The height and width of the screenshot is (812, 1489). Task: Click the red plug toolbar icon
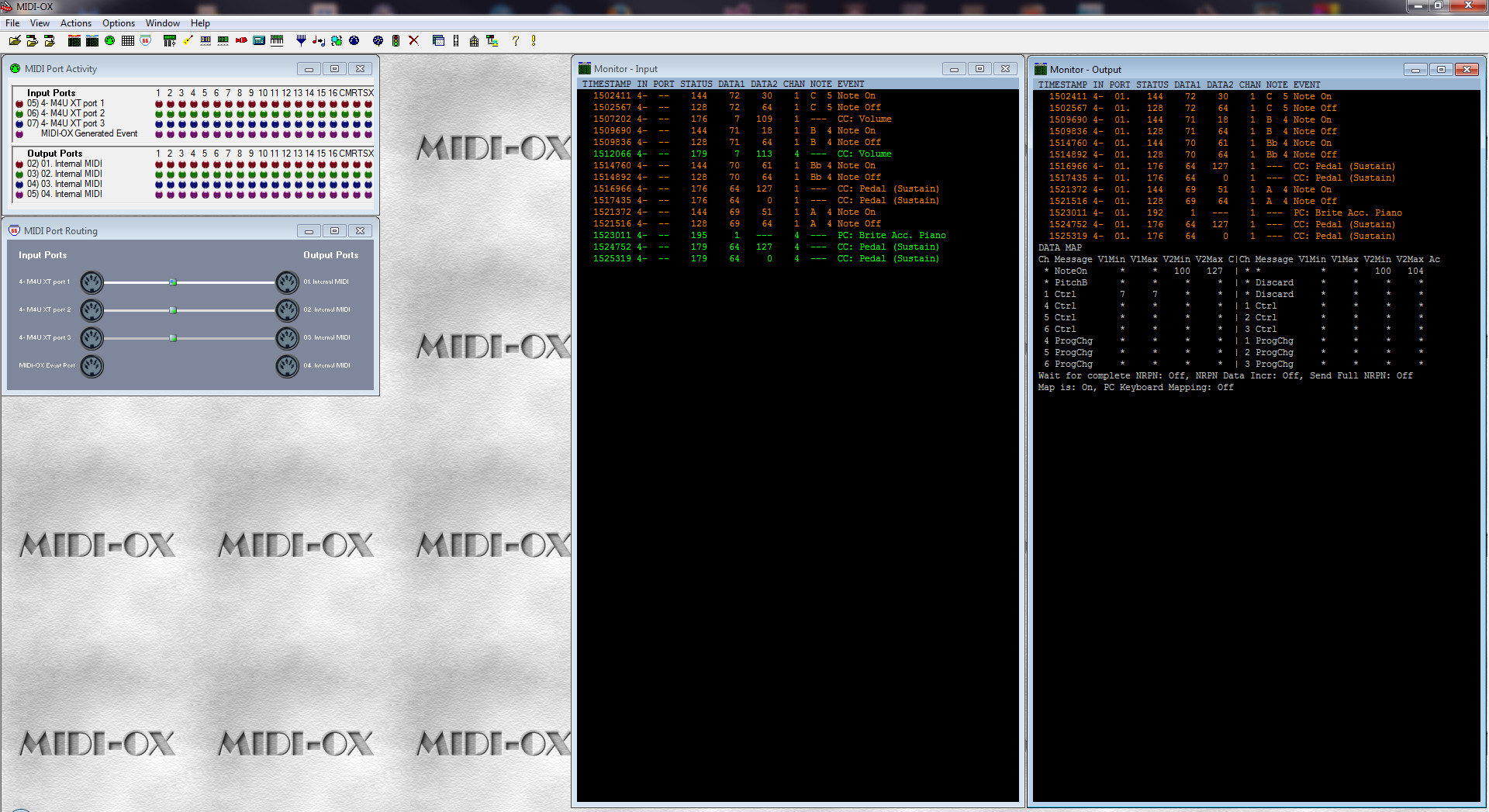point(241,40)
